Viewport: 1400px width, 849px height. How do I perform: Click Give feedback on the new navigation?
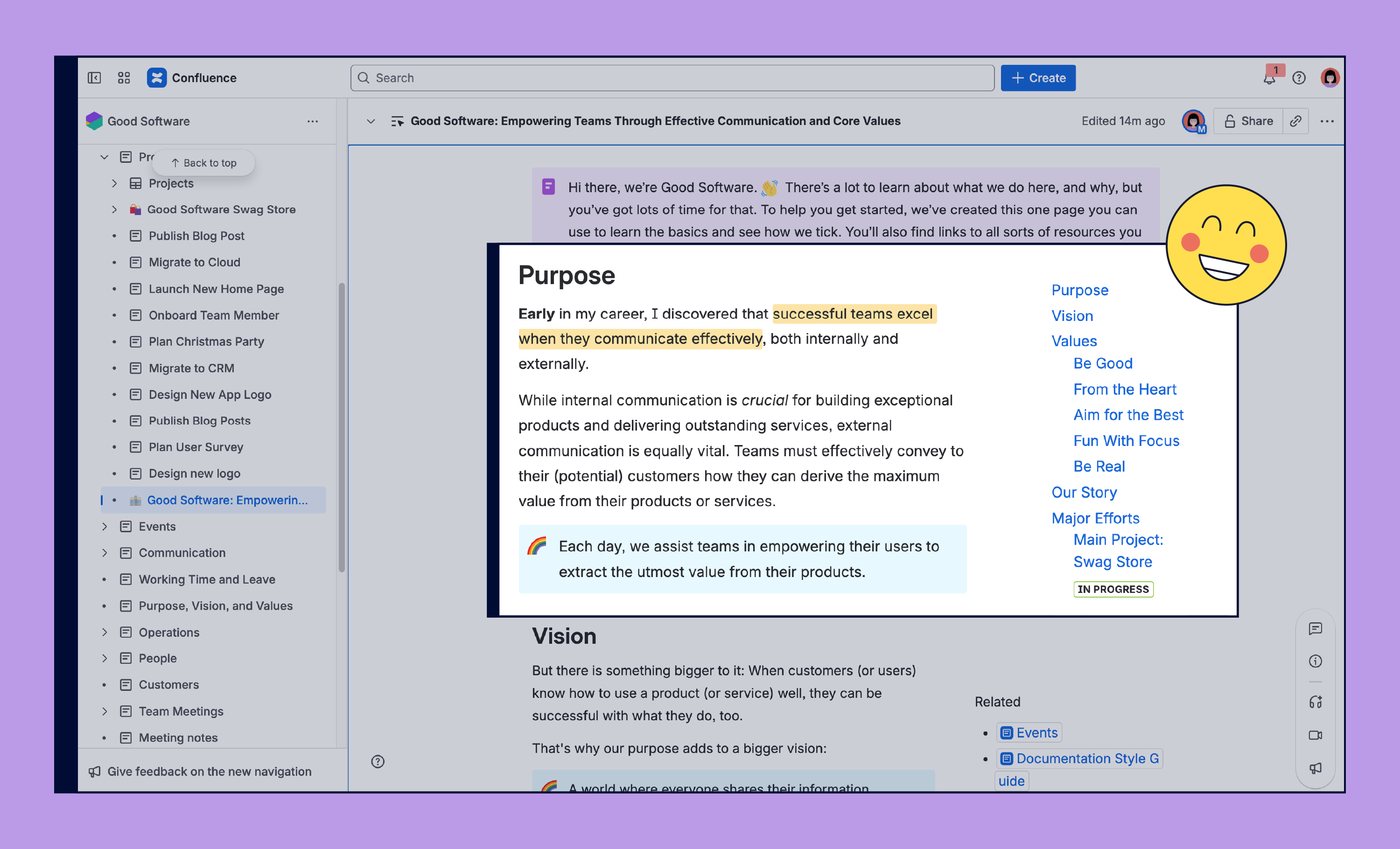coord(209,771)
